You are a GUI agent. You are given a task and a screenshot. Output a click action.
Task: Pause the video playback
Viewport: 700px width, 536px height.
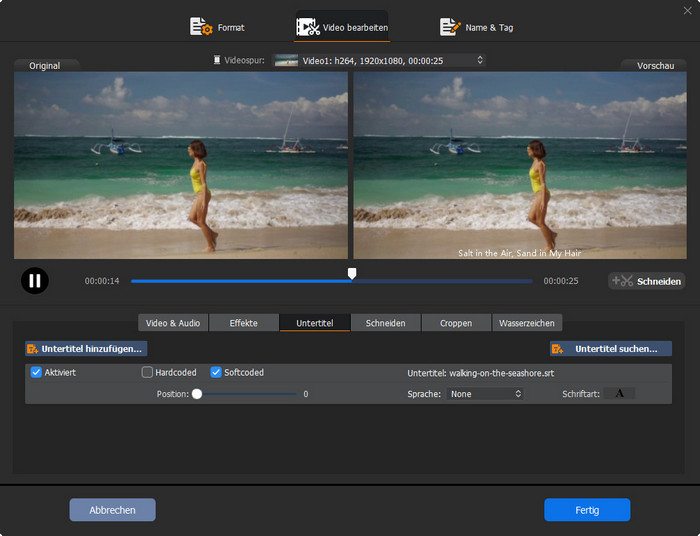coord(35,281)
